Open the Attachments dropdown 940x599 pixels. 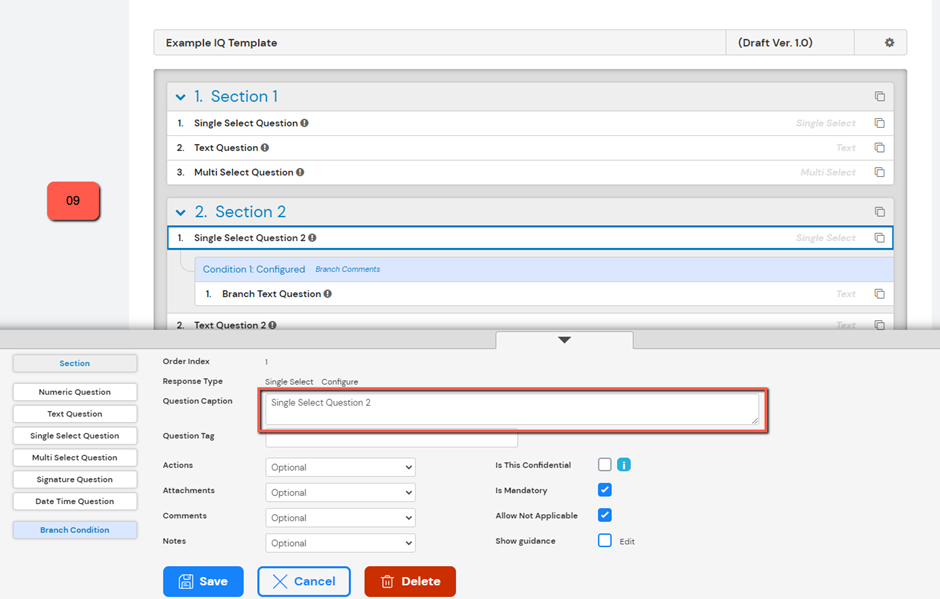(340, 492)
